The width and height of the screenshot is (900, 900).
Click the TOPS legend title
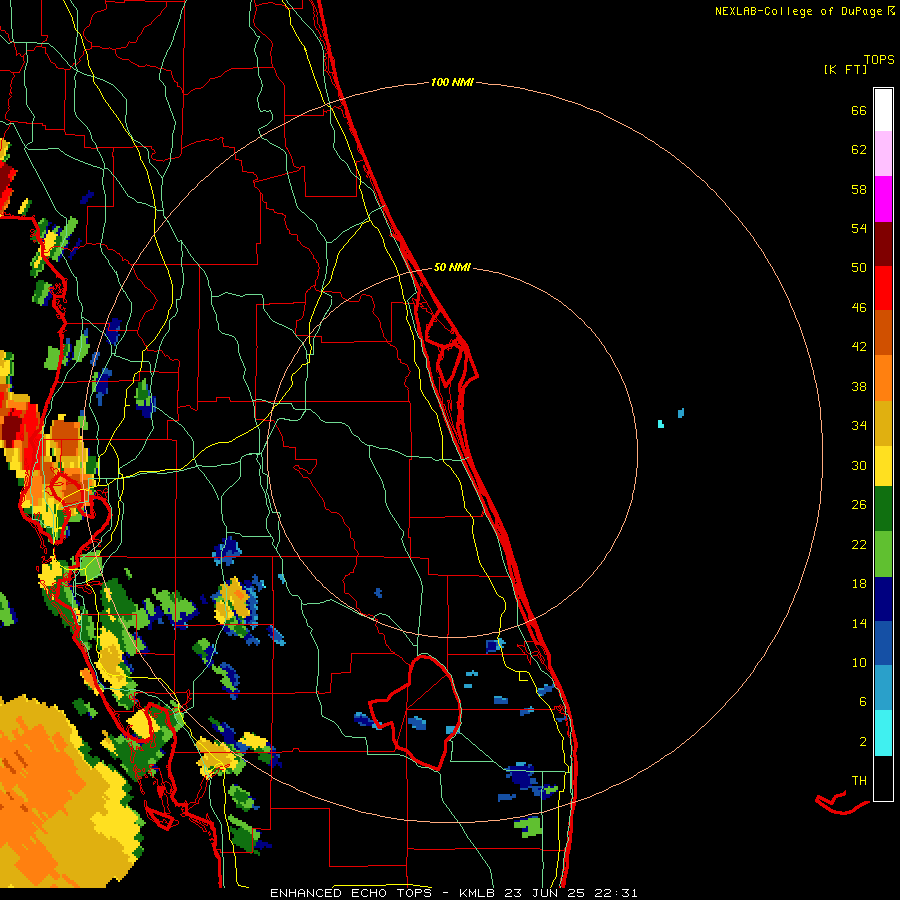879,60
